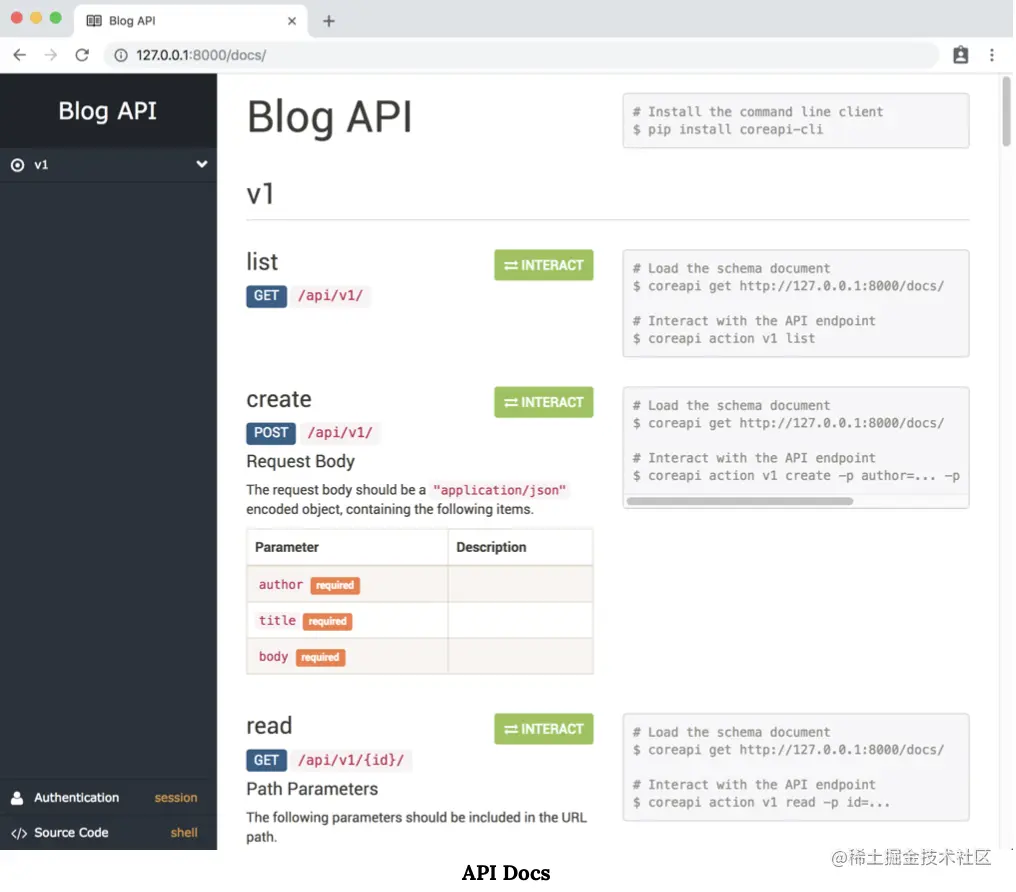Open a new browser tab with plus

click(329, 21)
